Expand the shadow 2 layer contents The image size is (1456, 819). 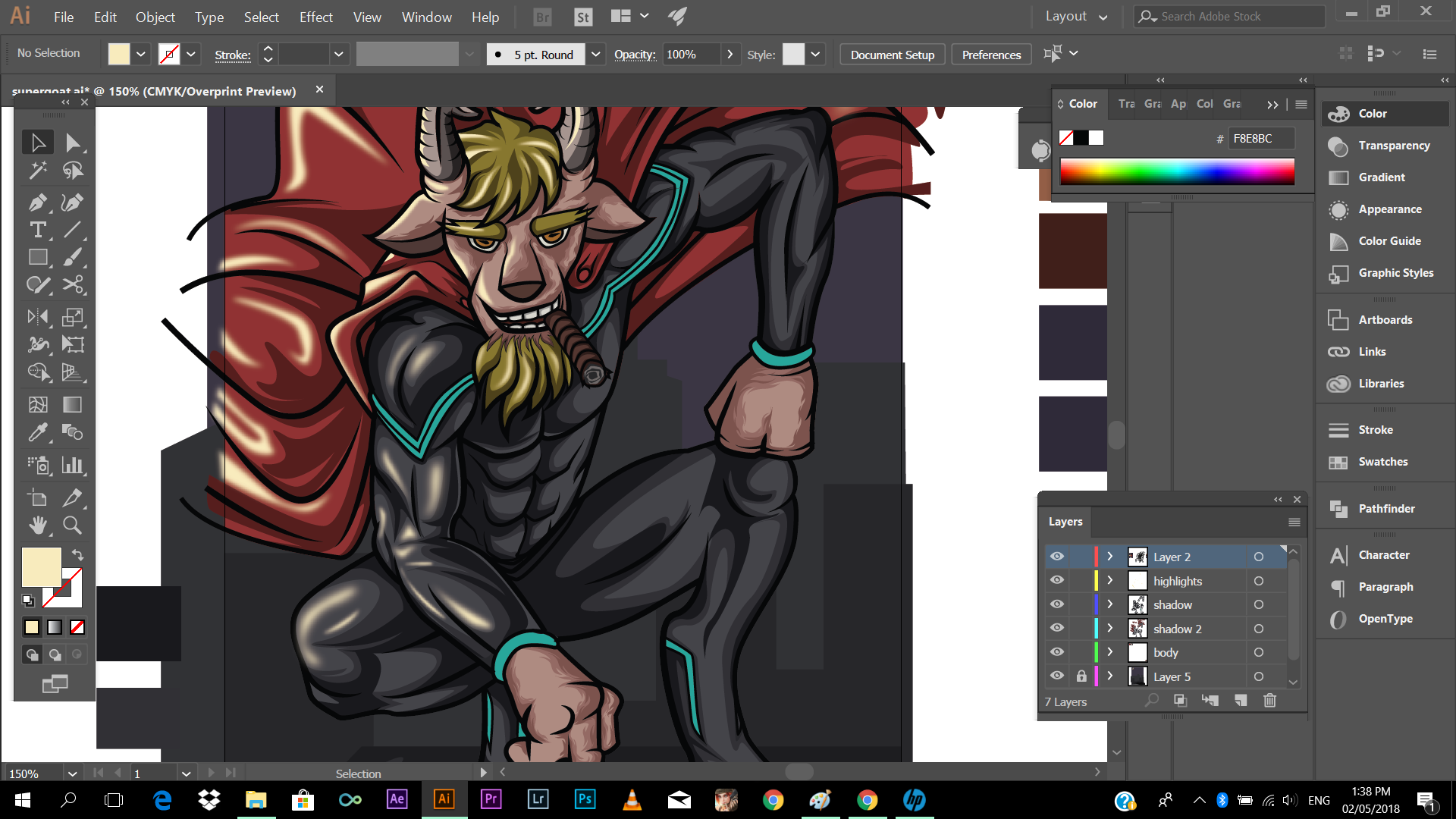[1110, 629]
